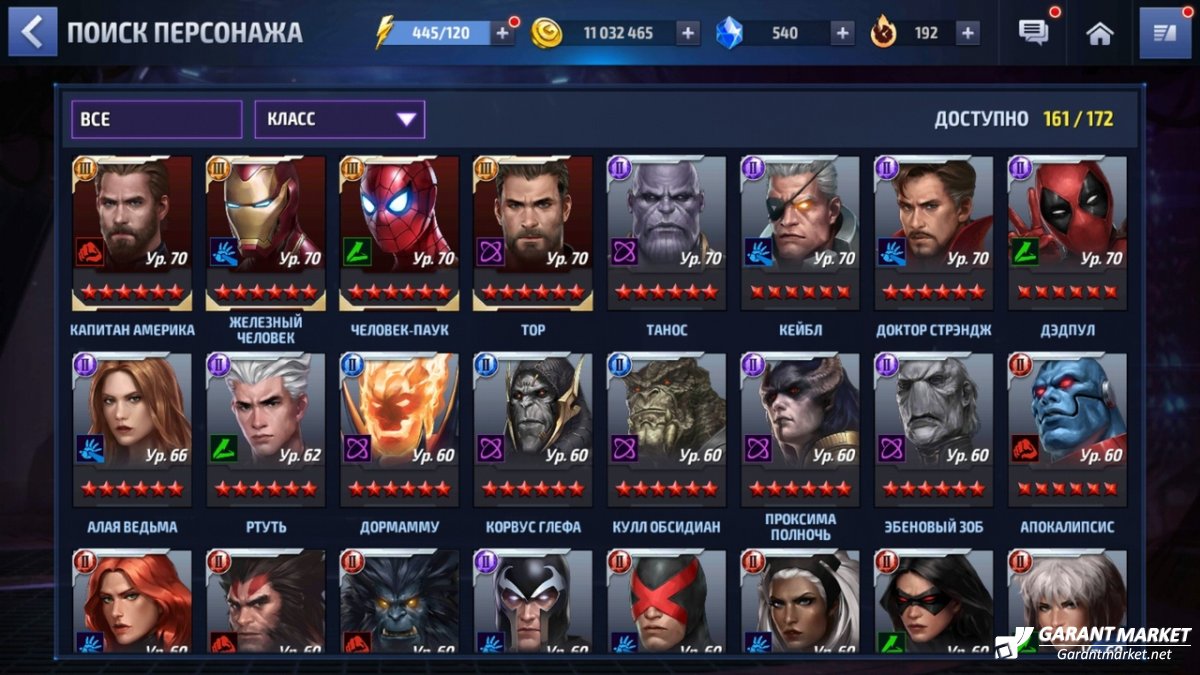The image size is (1200, 675).
Task: Add gold with the plus button
Action: tap(688, 33)
